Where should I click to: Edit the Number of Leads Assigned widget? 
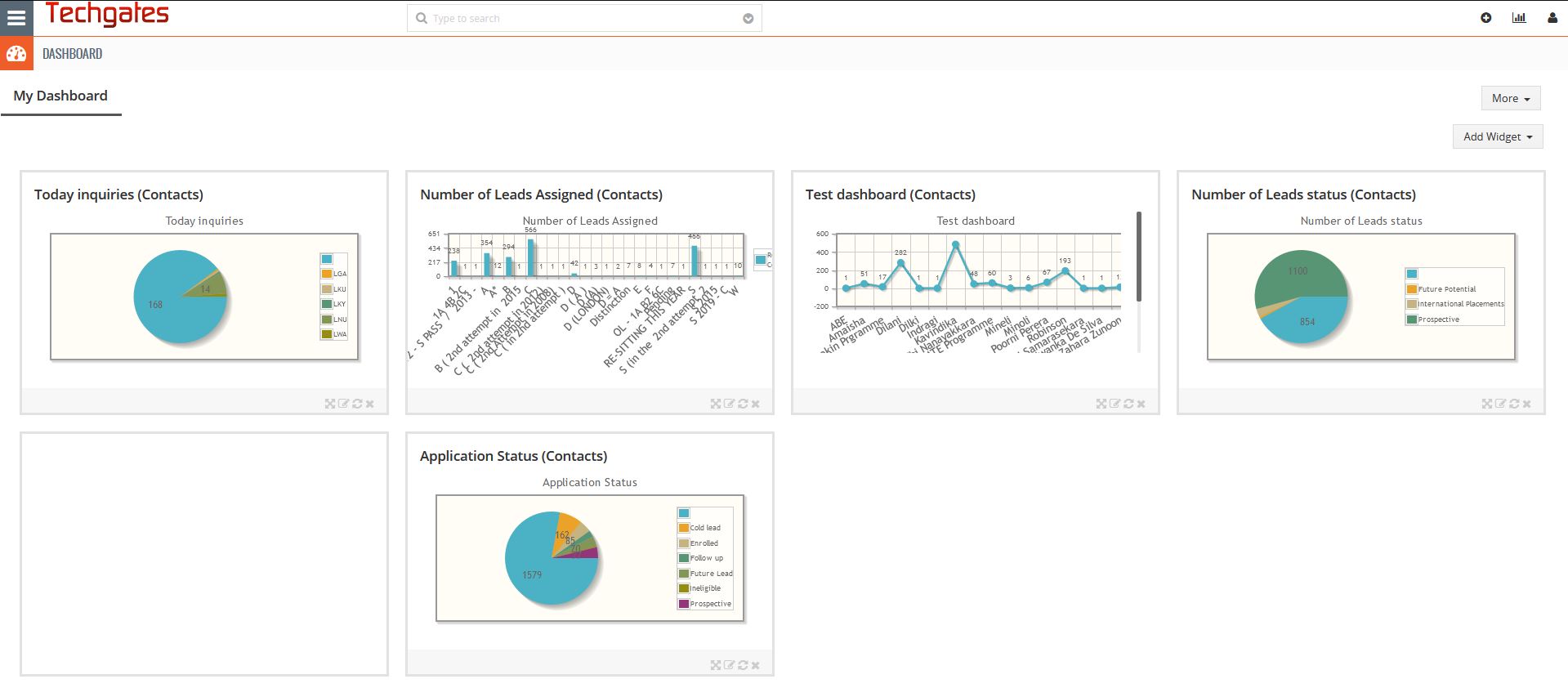point(729,404)
